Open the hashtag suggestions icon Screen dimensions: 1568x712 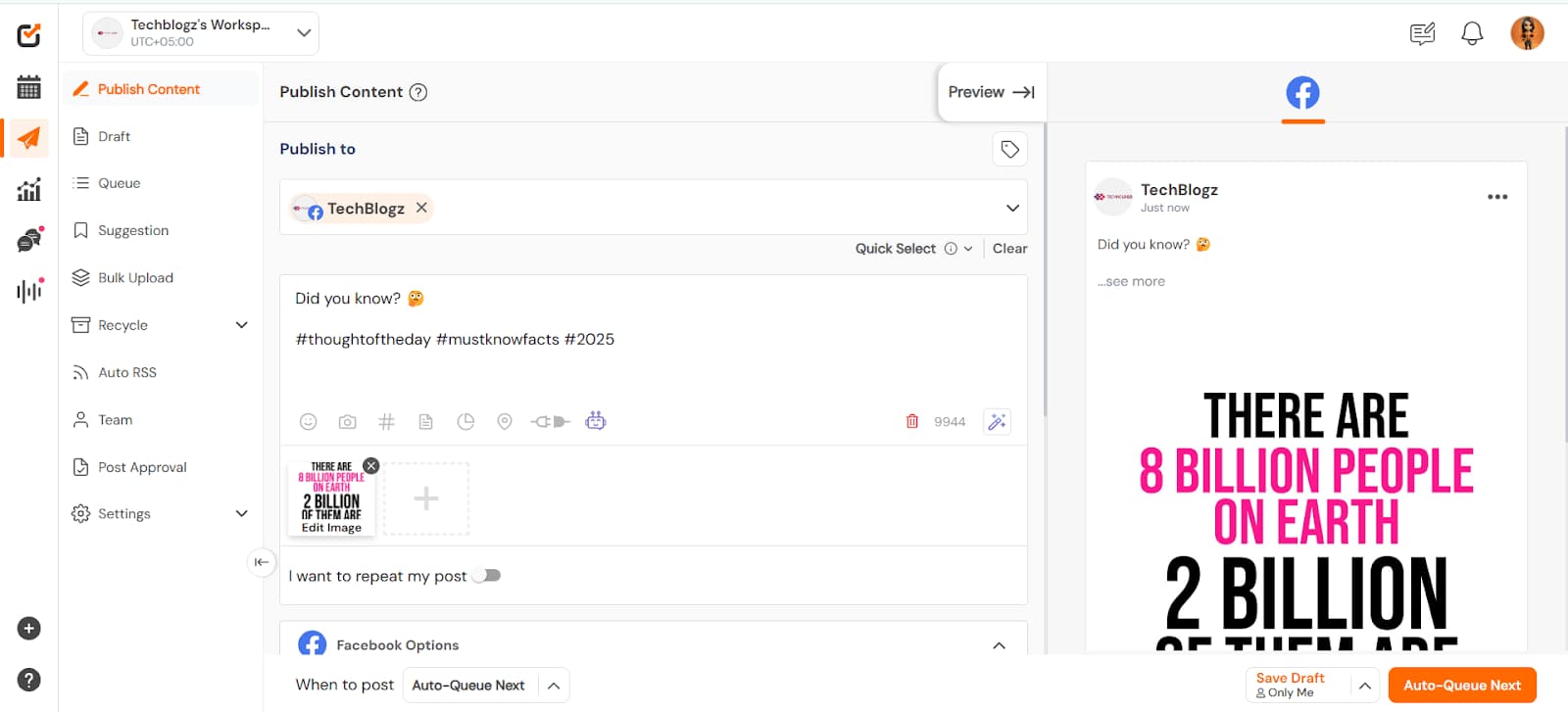pyautogui.click(x=386, y=422)
